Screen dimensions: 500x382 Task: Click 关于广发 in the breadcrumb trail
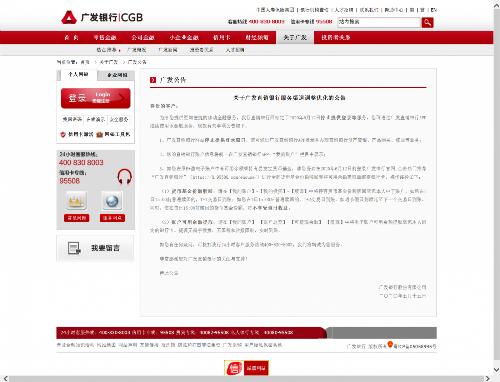(x=109, y=62)
